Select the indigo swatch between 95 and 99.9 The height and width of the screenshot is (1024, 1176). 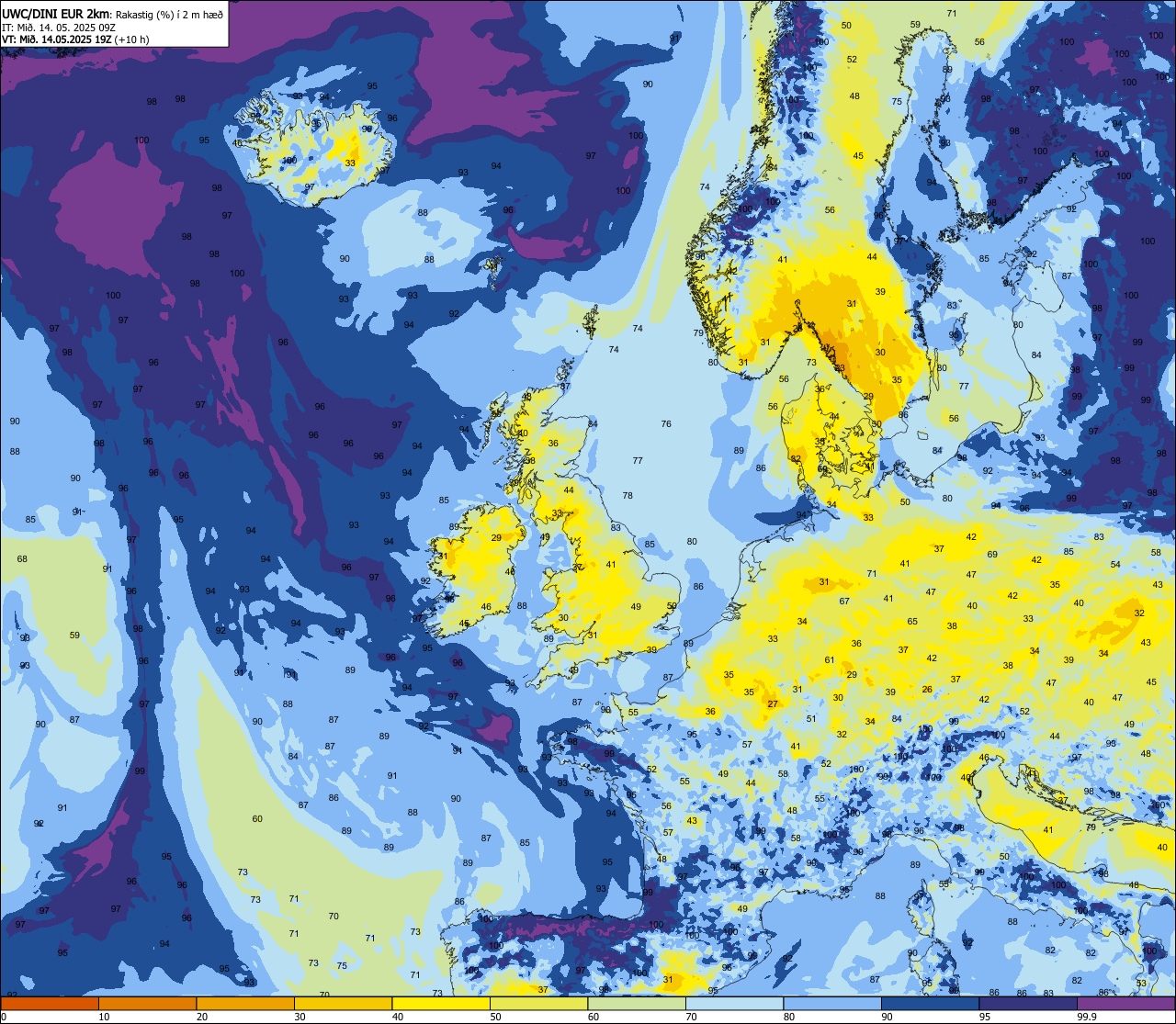[x=1028, y=1003]
